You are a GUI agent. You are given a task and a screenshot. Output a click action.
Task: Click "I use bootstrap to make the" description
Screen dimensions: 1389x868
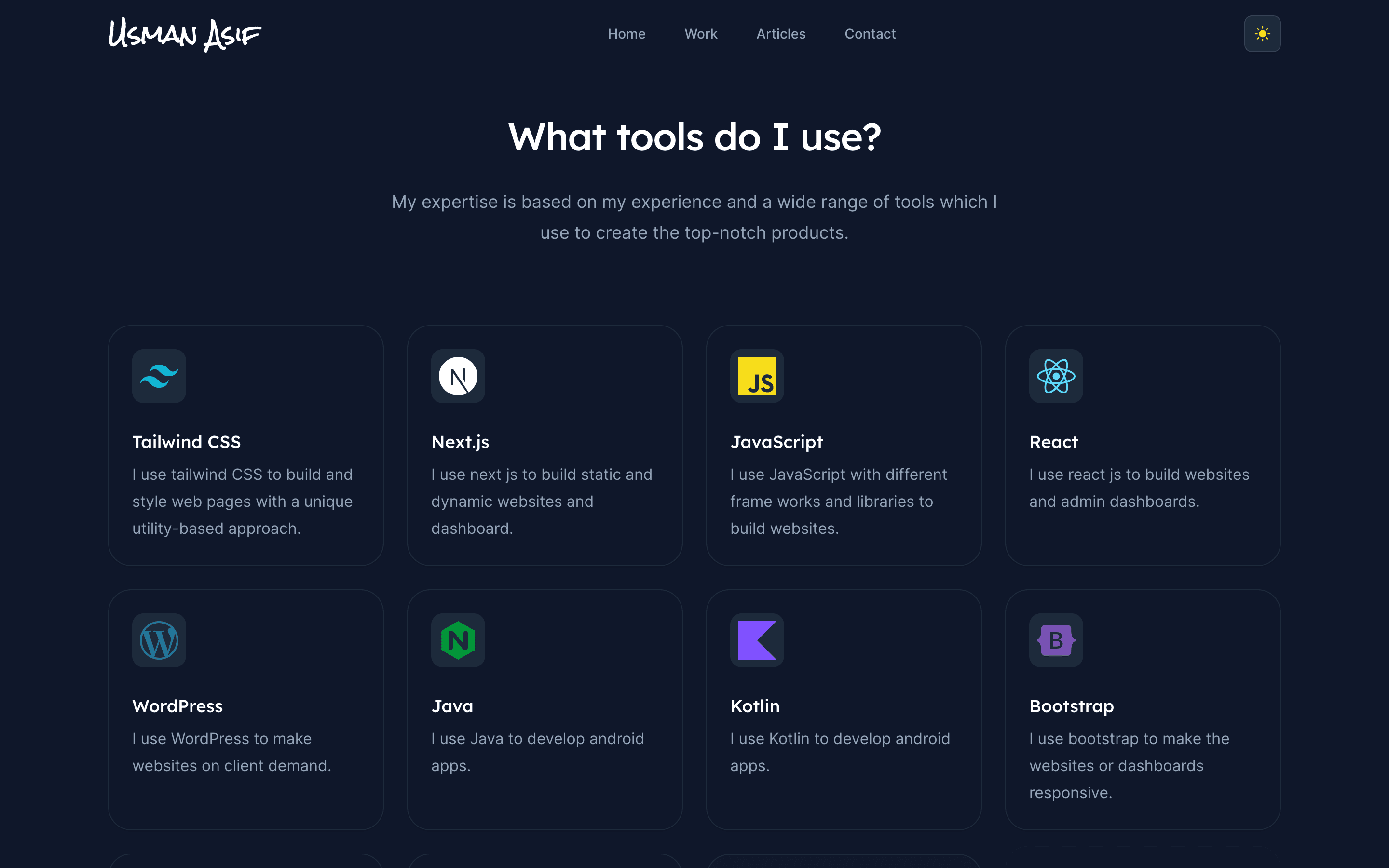click(x=1129, y=765)
